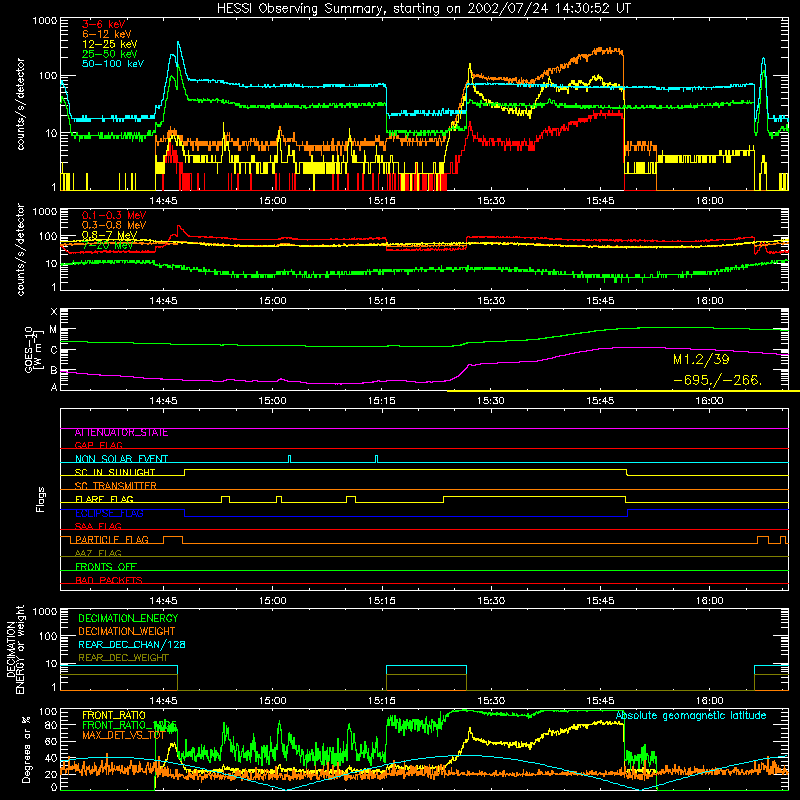Click the FRONTS_OFF flag label
The width and height of the screenshot is (800, 800).
[106, 567]
